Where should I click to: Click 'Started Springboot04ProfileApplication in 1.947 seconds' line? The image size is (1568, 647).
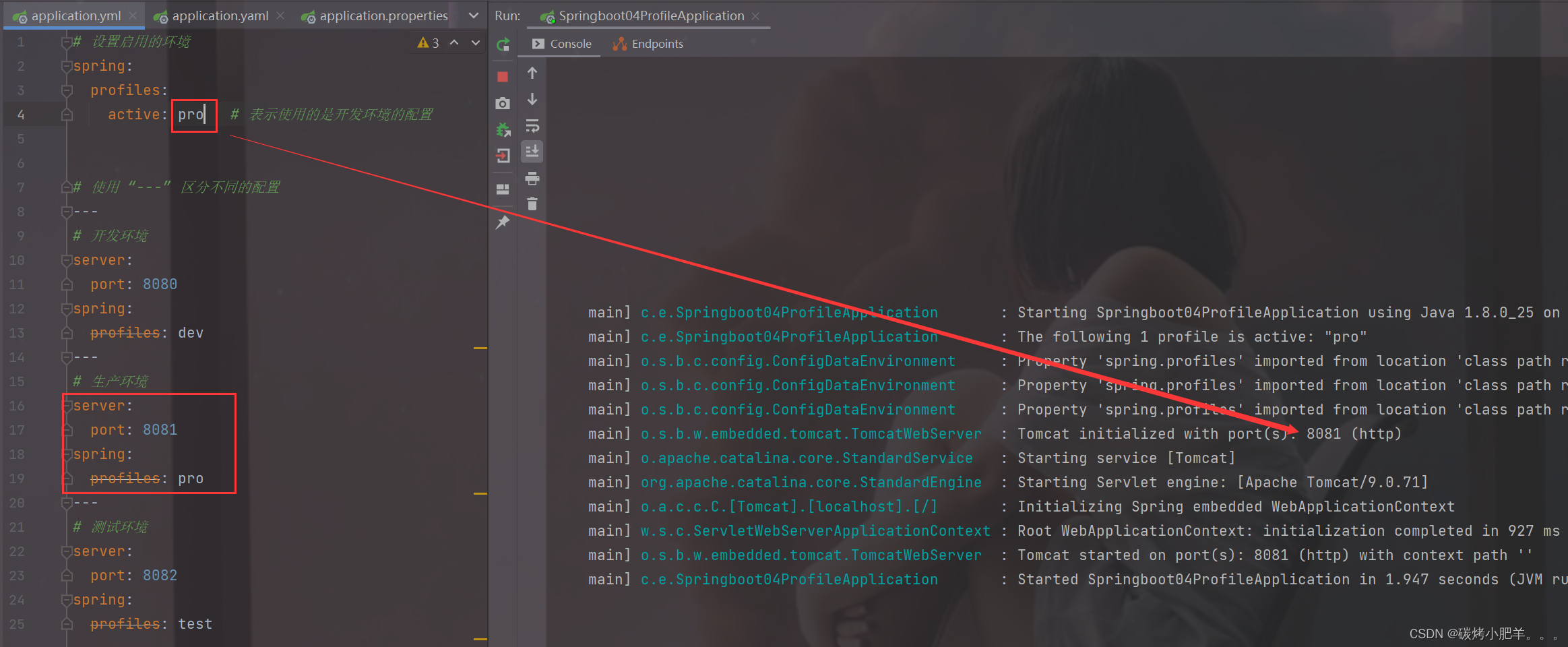point(1292,580)
